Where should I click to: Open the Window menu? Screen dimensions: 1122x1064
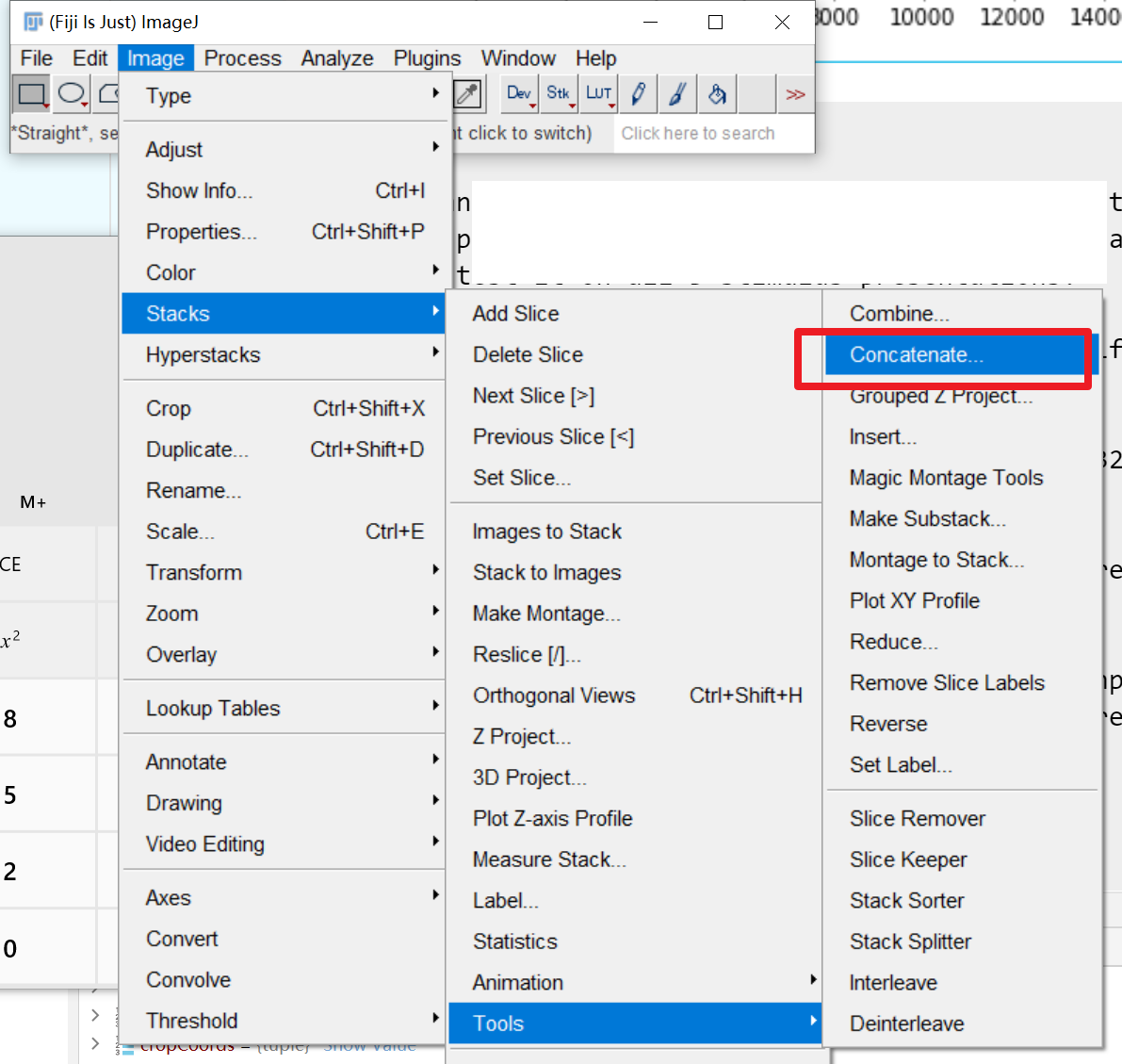click(x=518, y=58)
